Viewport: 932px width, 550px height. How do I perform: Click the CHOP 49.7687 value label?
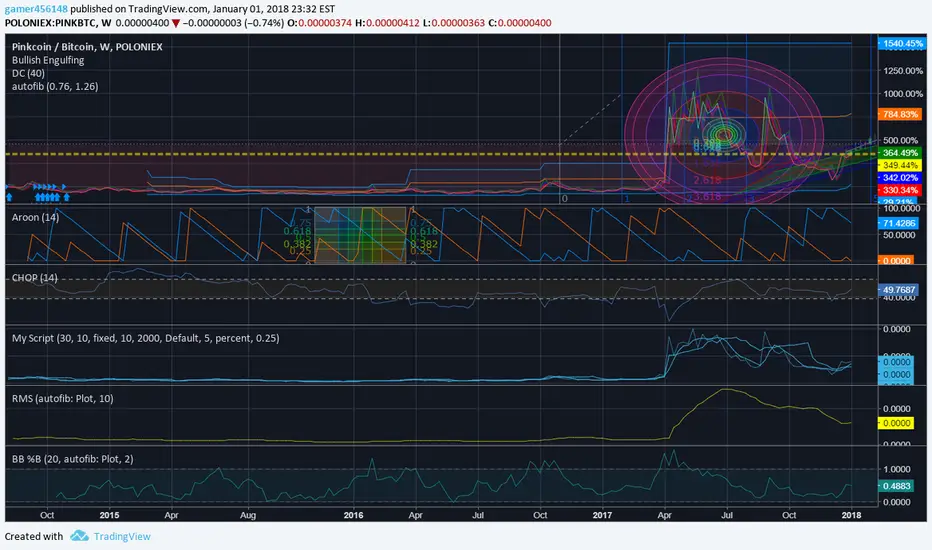pyautogui.click(x=898, y=290)
